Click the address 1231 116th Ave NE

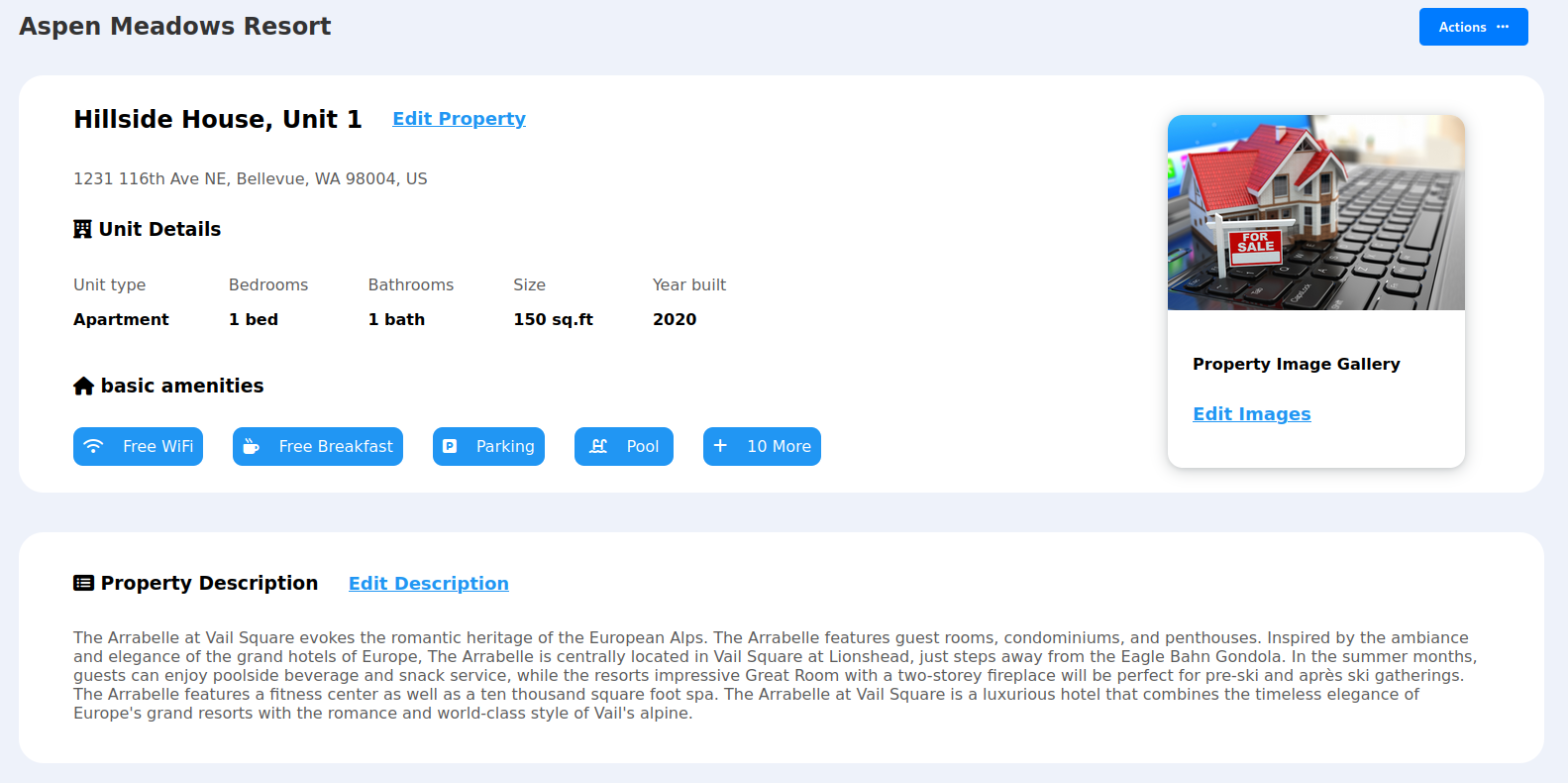pos(250,178)
